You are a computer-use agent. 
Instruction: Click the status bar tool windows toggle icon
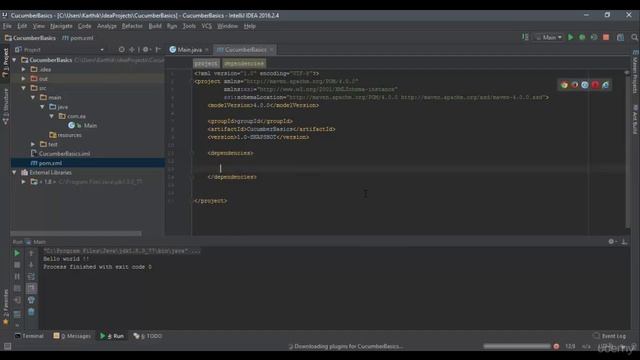point(7,346)
